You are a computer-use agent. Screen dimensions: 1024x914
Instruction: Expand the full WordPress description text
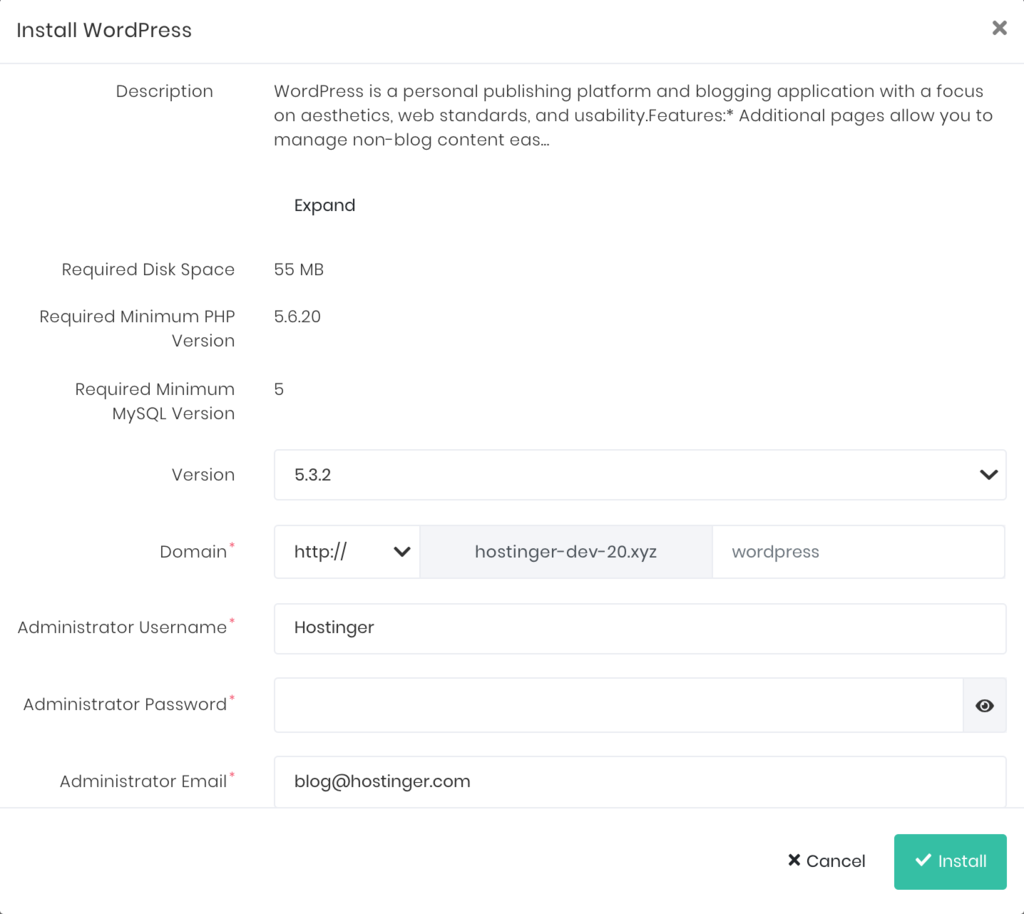pos(324,205)
